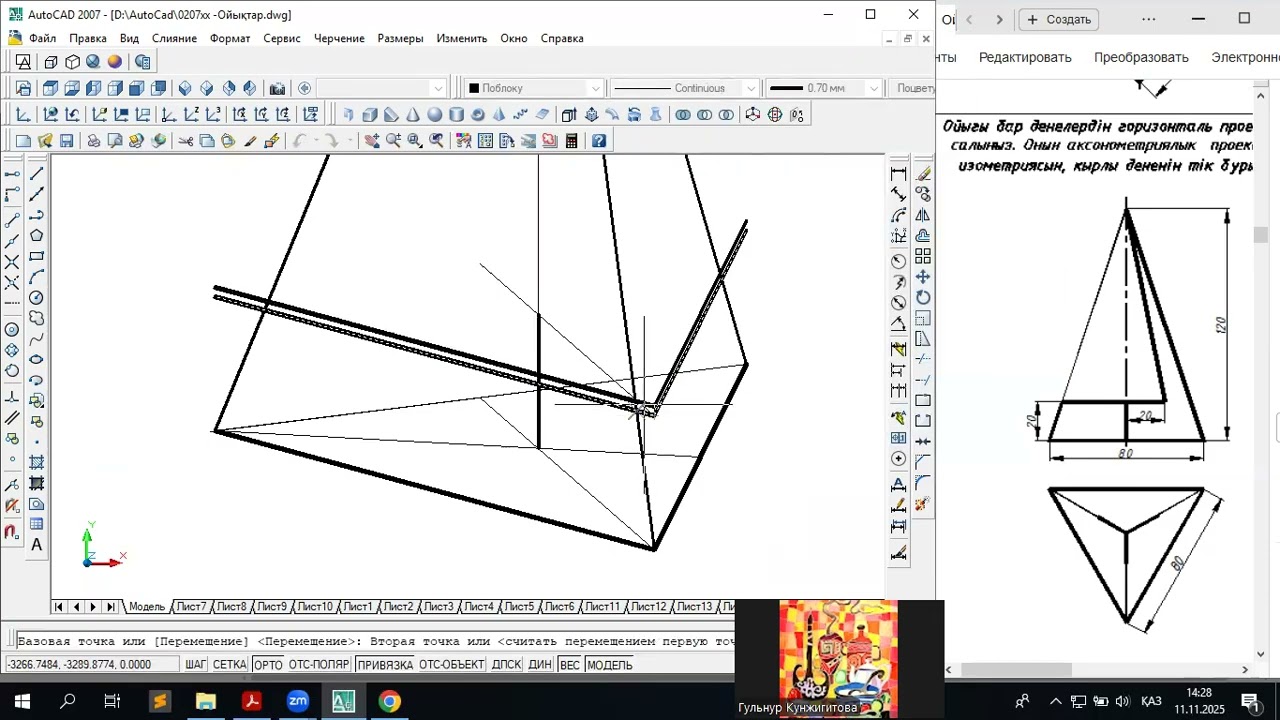
Task: Open Zoom app from the taskbar
Action: pyautogui.click(x=297, y=701)
